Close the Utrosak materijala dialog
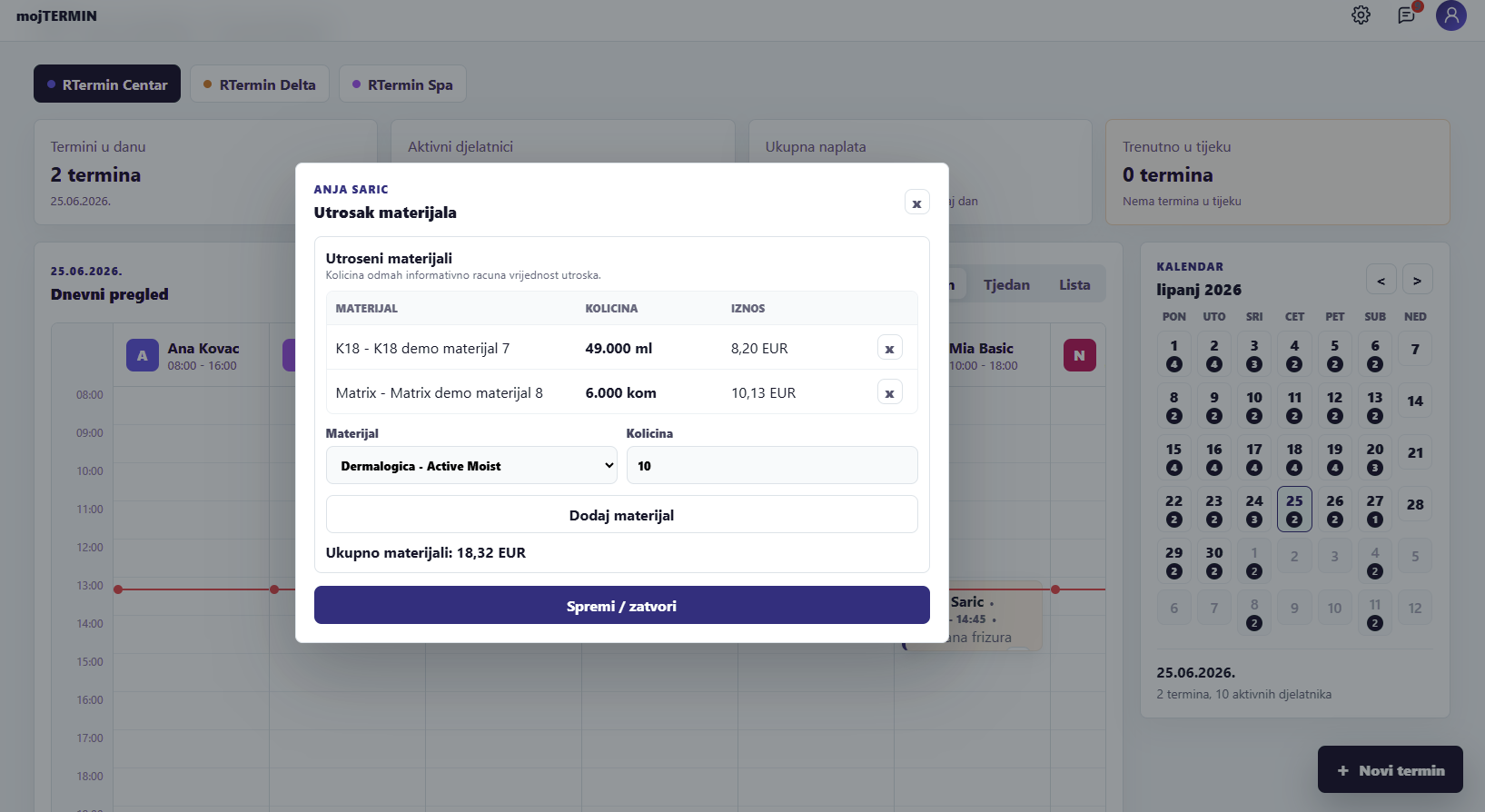Screen dimensions: 1485x812 pyautogui.click(x=916, y=203)
